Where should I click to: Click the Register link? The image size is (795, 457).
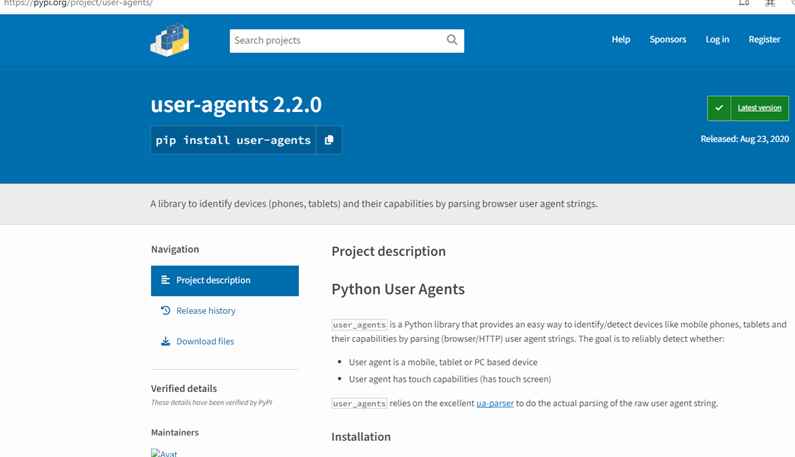764,40
